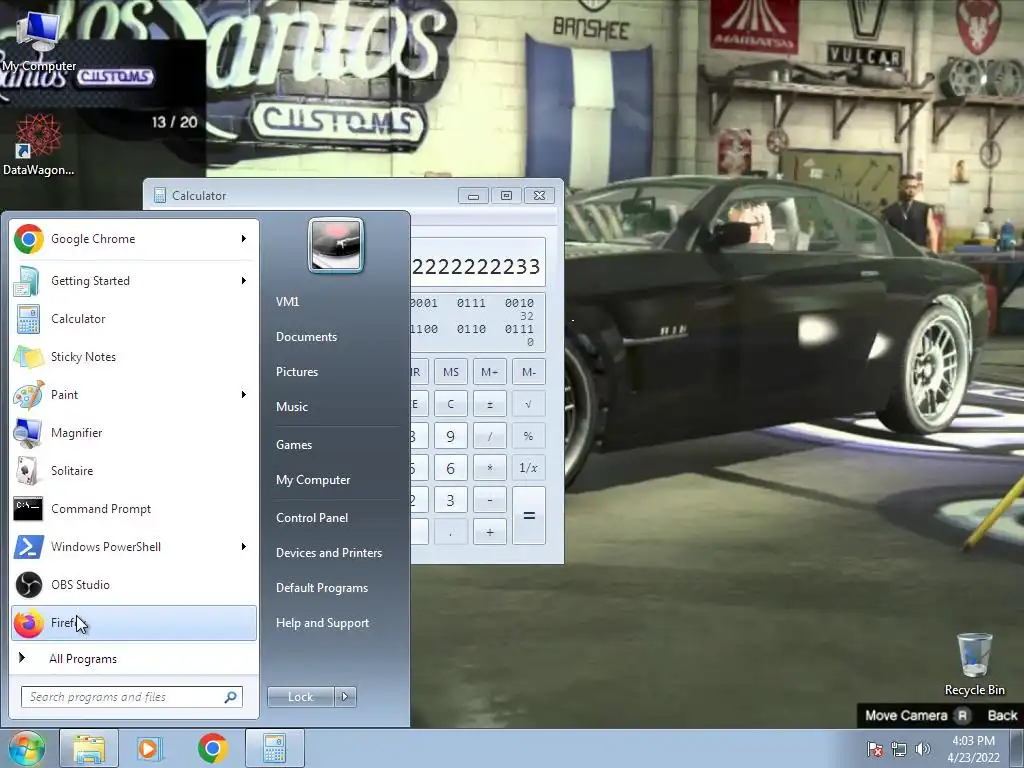Screen dimensions: 1024x768
Task: Open the VM1 user folder
Action: click(287, 302)
